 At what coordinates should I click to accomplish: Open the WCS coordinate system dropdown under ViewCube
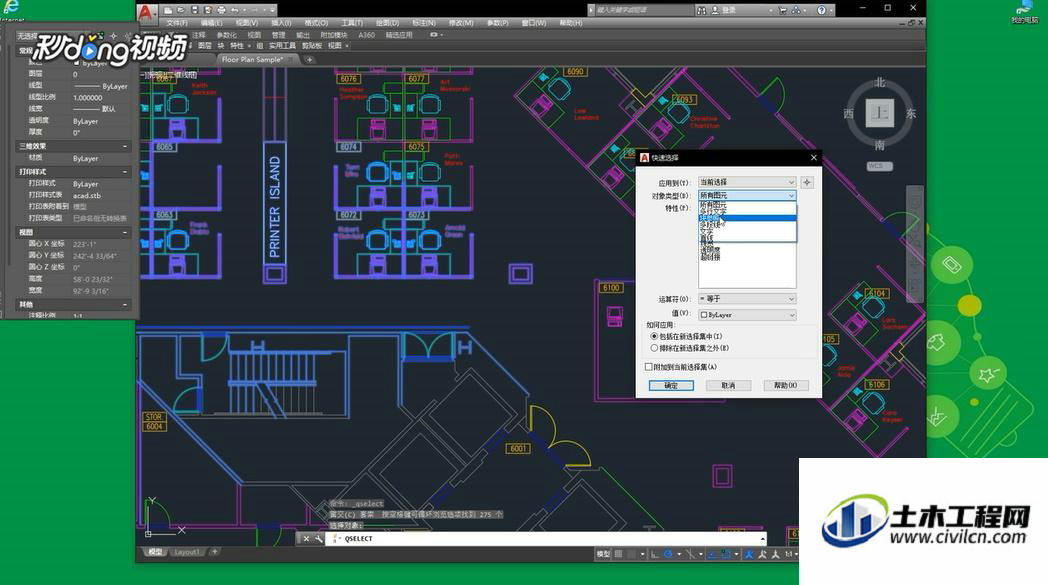880,166
